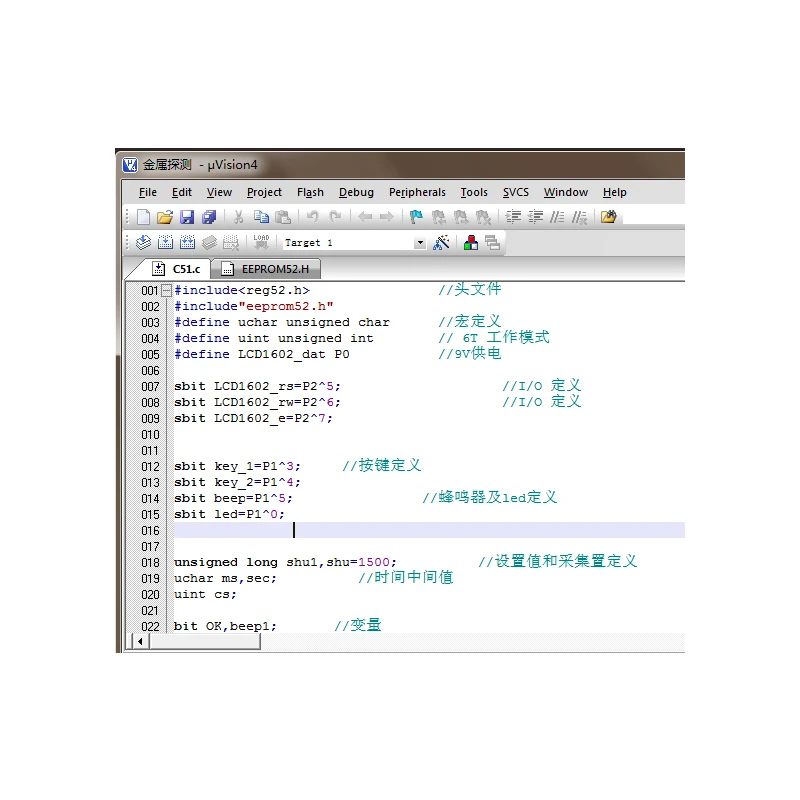Copy selection with the Copy icon
The height and width of the screenshot is (800, 800).
[x=261, y=217]
